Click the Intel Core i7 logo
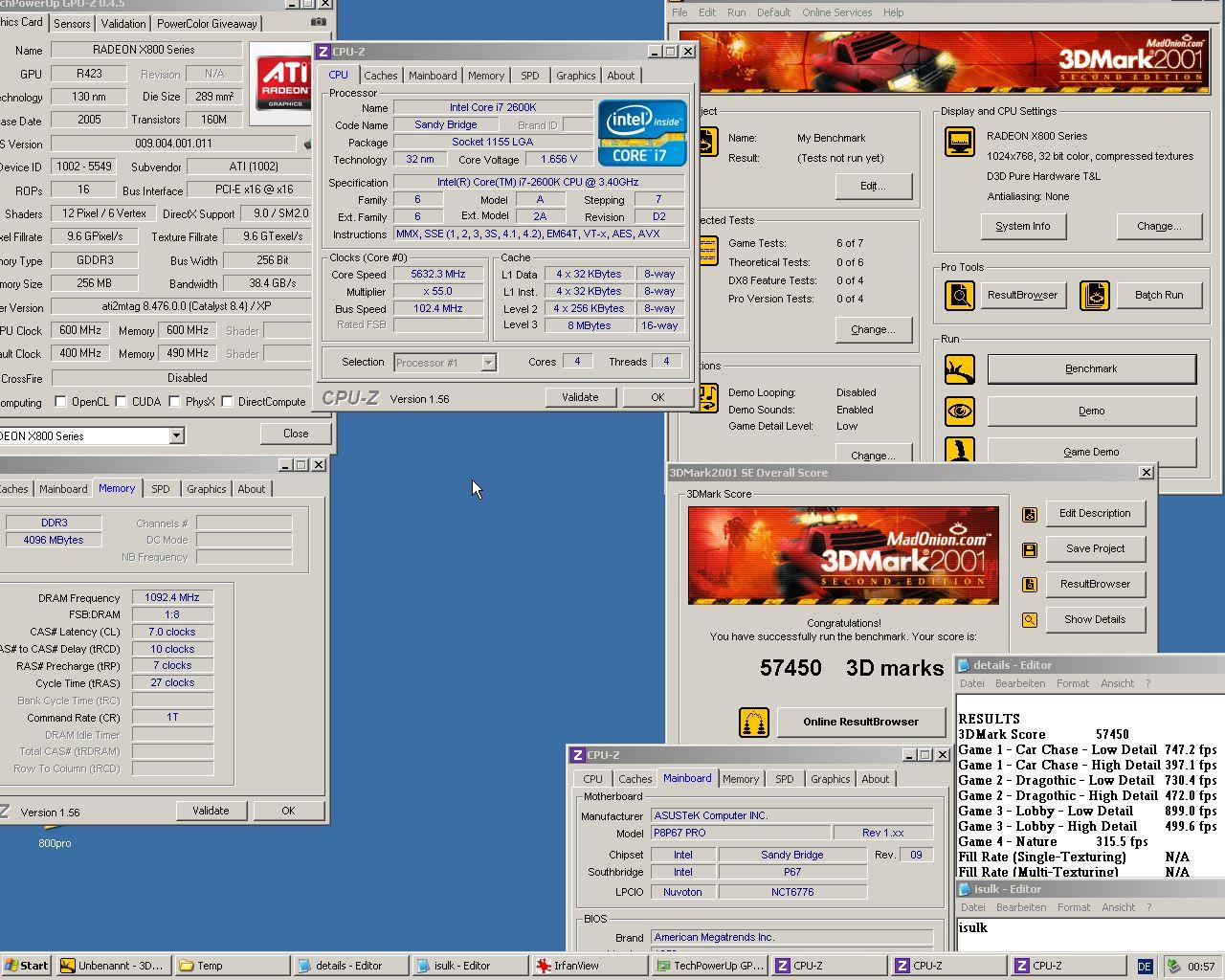Viewport: 1225px width, 980px height. tap(642, 133)
